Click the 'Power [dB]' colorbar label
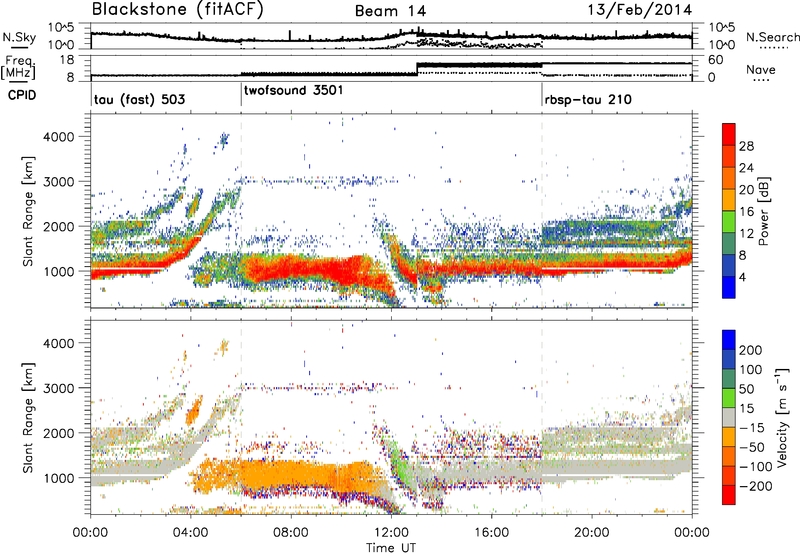This screenshot has width=800, height=554. coord(763,211)
